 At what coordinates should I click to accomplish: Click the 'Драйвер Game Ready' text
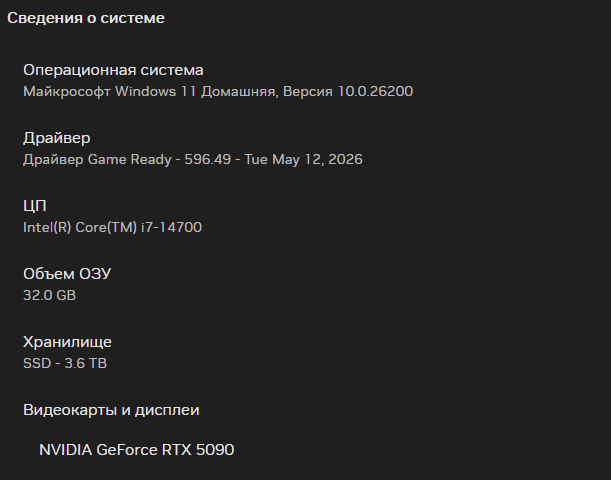pyautogui.click(x=97, y=159)
